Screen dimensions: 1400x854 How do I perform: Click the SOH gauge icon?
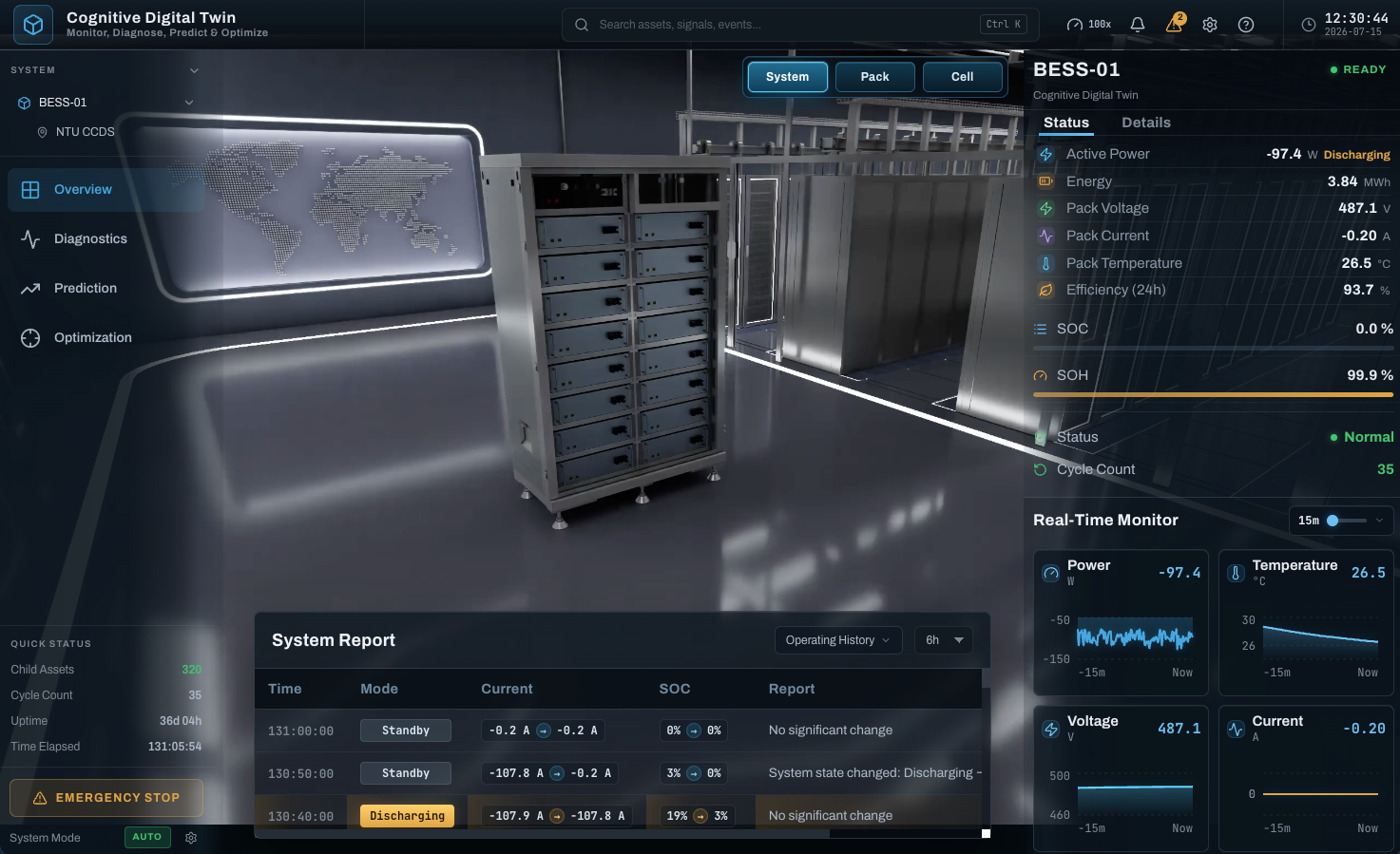pos(1041,375)
